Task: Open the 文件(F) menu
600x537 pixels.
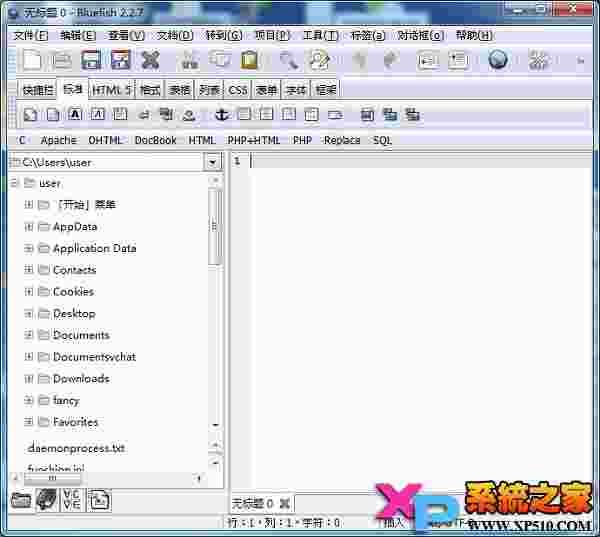Action: point(30,36)
